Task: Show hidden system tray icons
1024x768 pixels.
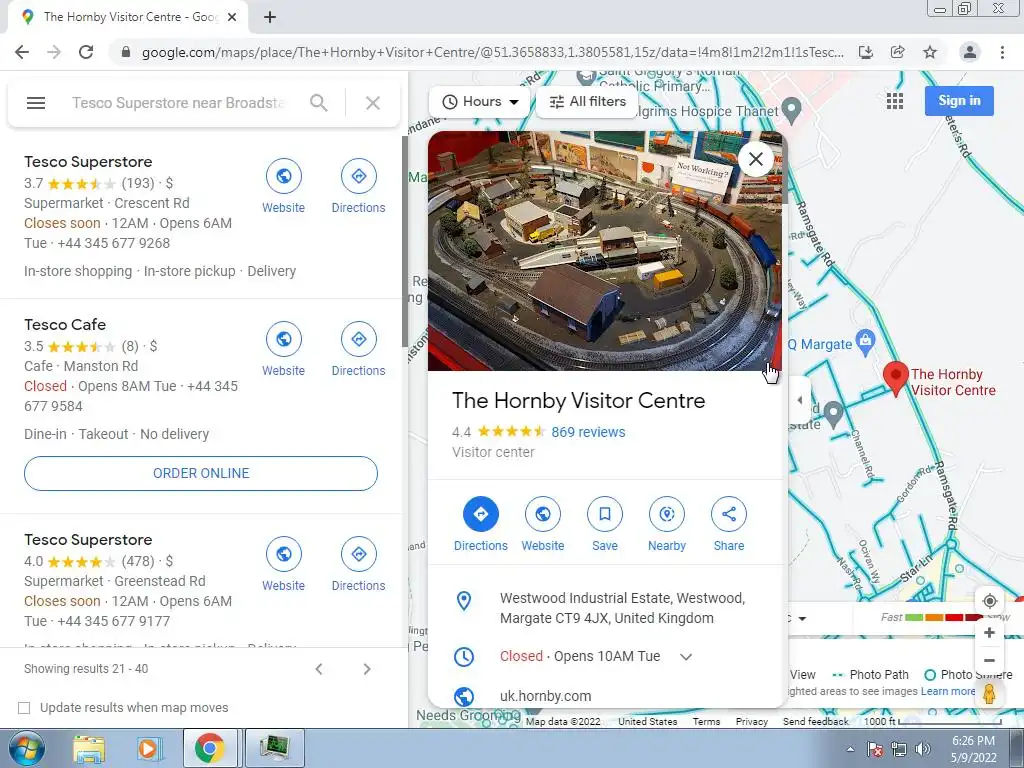Action: pos(850,749)
